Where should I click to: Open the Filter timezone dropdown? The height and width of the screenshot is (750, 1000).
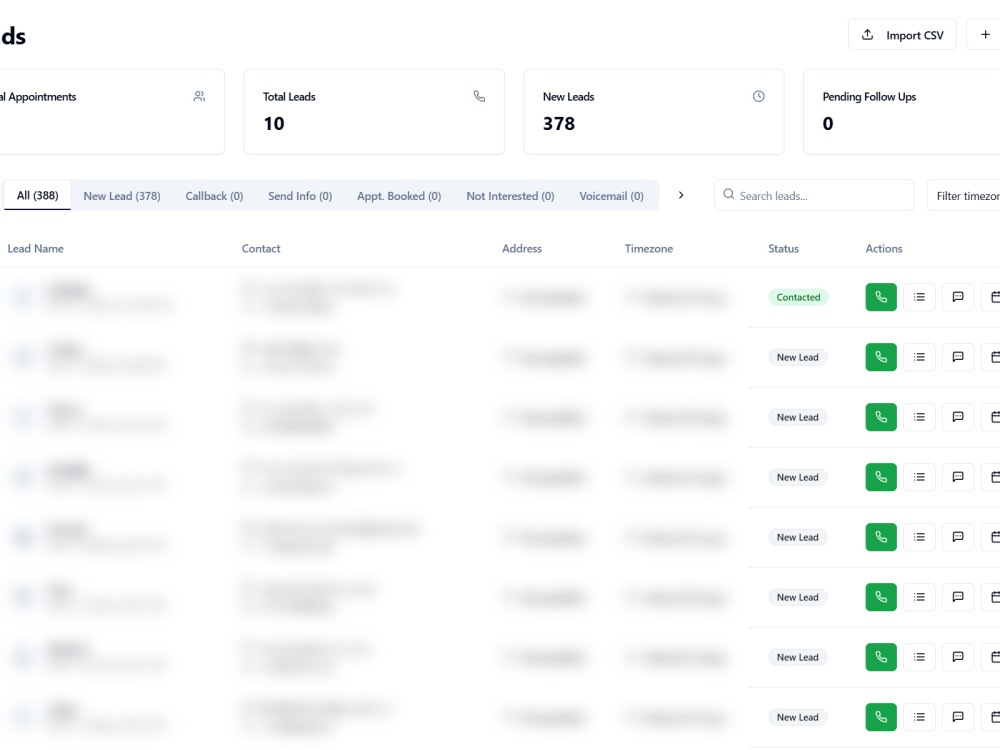click(964, 195)
